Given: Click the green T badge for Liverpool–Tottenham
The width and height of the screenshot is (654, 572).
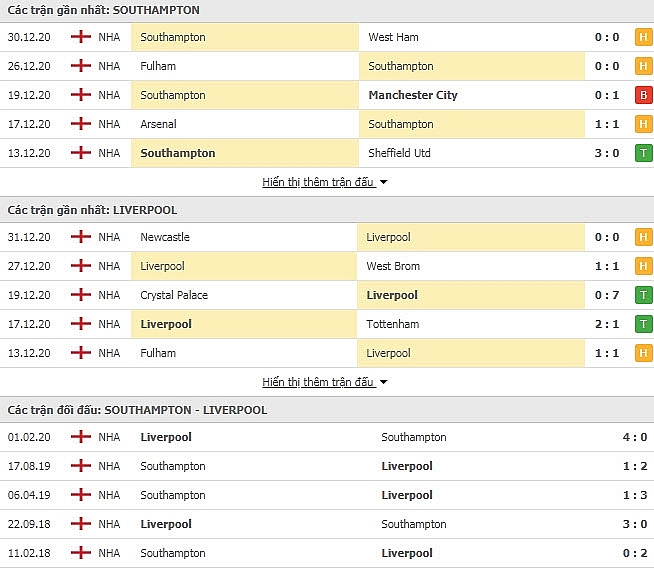Looking at the screenshot, I should pos(644,324).
